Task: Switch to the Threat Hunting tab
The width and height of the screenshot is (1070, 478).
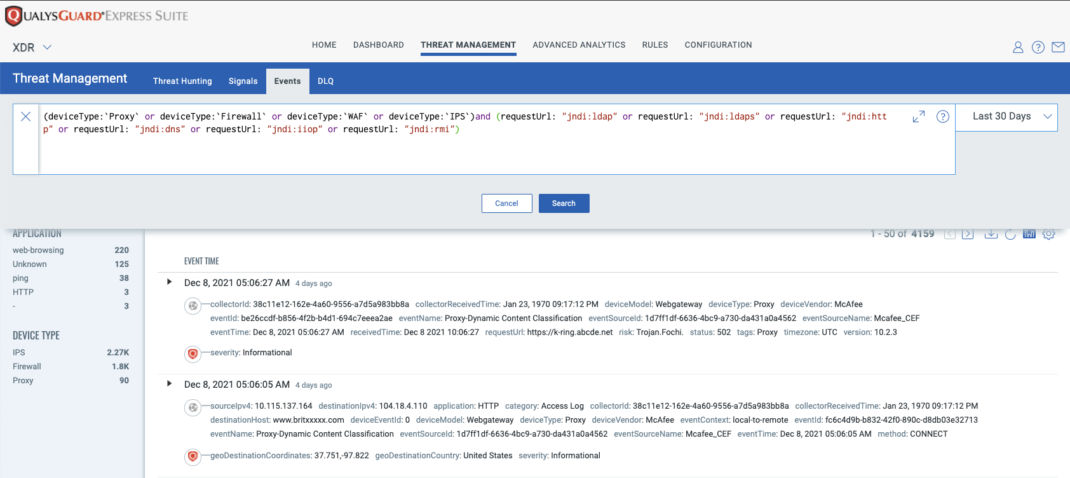Action: pos(182,81)
